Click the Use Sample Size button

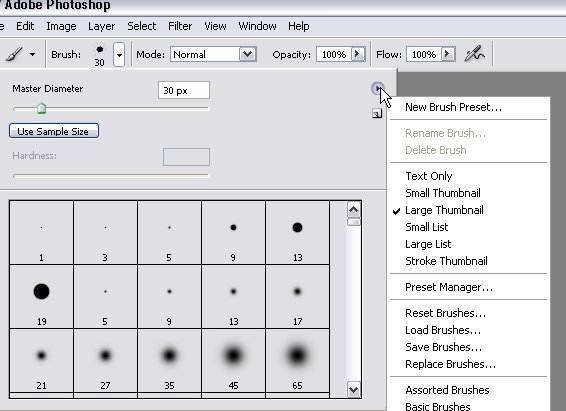[54, 131]
